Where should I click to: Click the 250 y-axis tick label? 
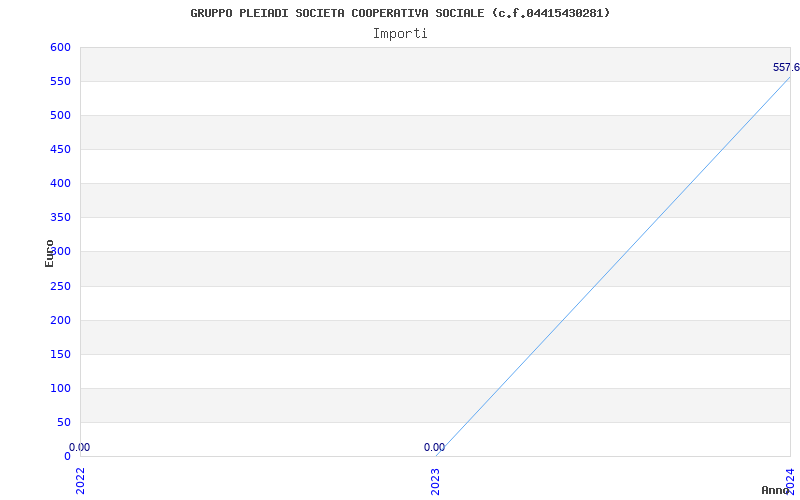[60, 286]
